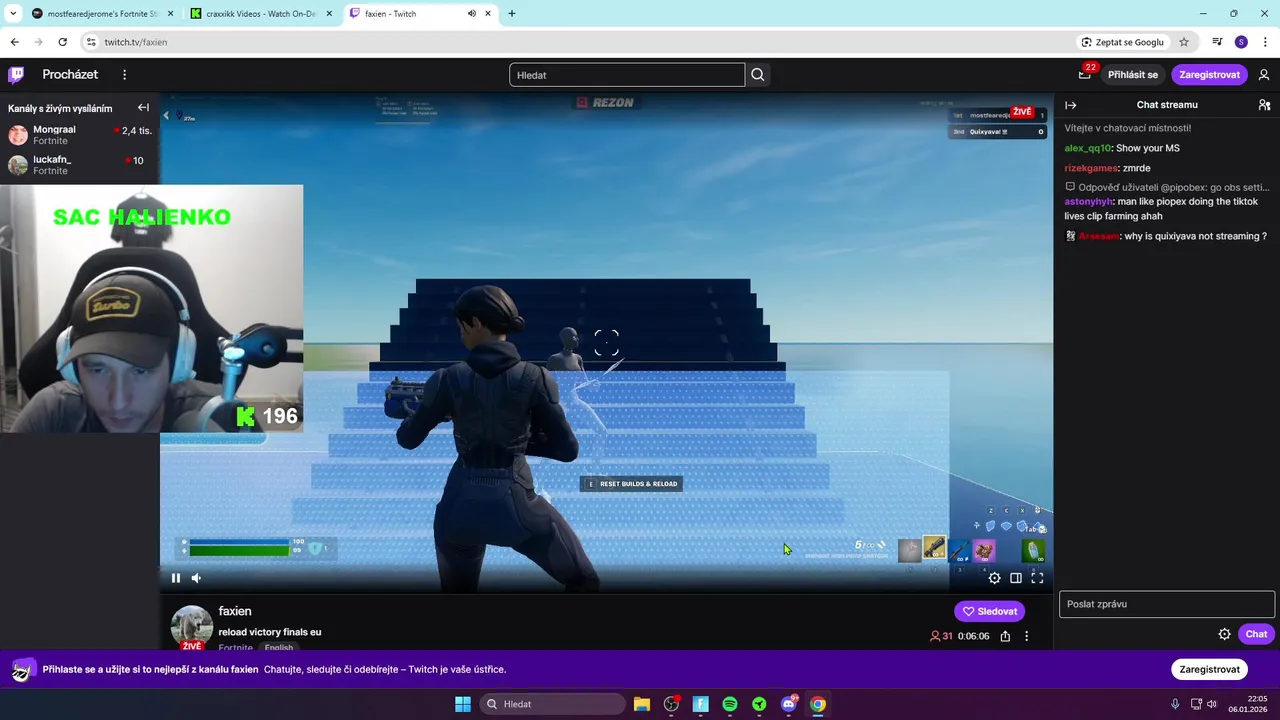Open Spotify from the taskbar
This screenshot has height=720, width=1280.
pos(730,704)
